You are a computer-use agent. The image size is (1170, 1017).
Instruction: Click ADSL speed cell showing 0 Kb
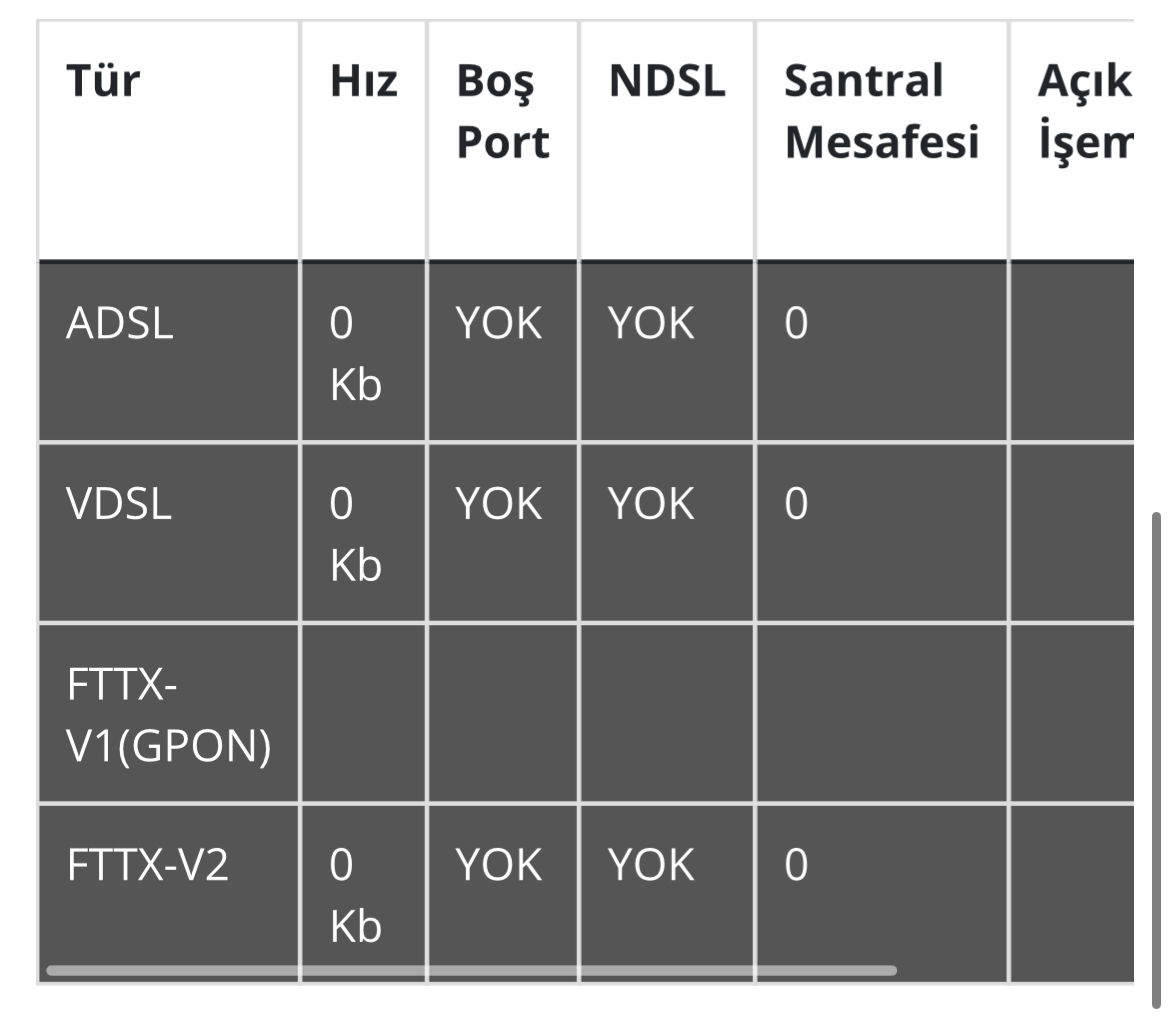[x=357, y=355]
